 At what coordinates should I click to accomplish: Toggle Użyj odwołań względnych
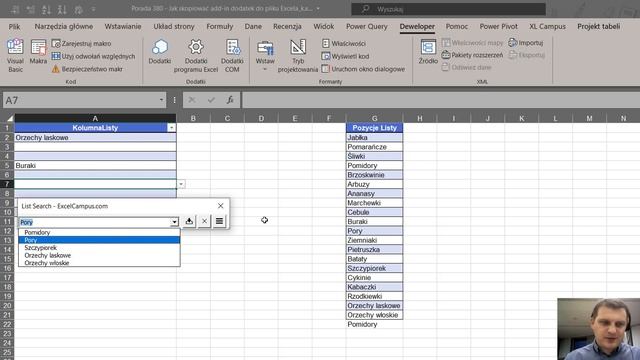point(93,56)
